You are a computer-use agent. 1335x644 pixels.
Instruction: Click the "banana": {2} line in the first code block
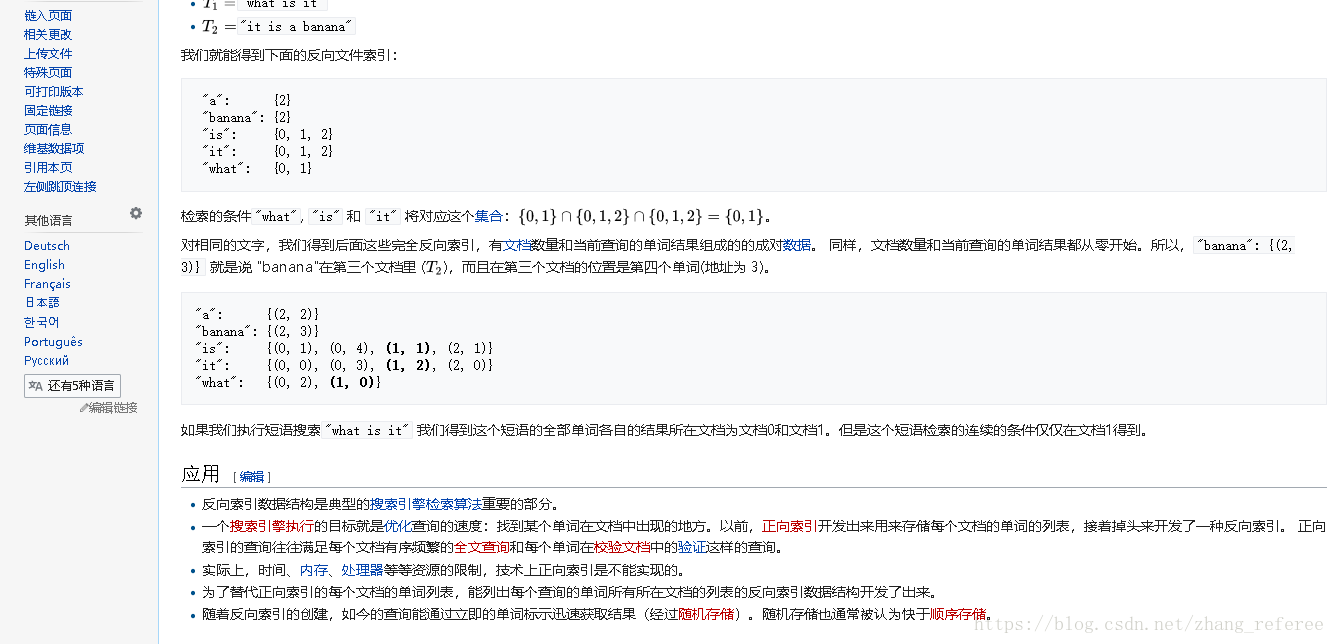[x=246, y=117]
